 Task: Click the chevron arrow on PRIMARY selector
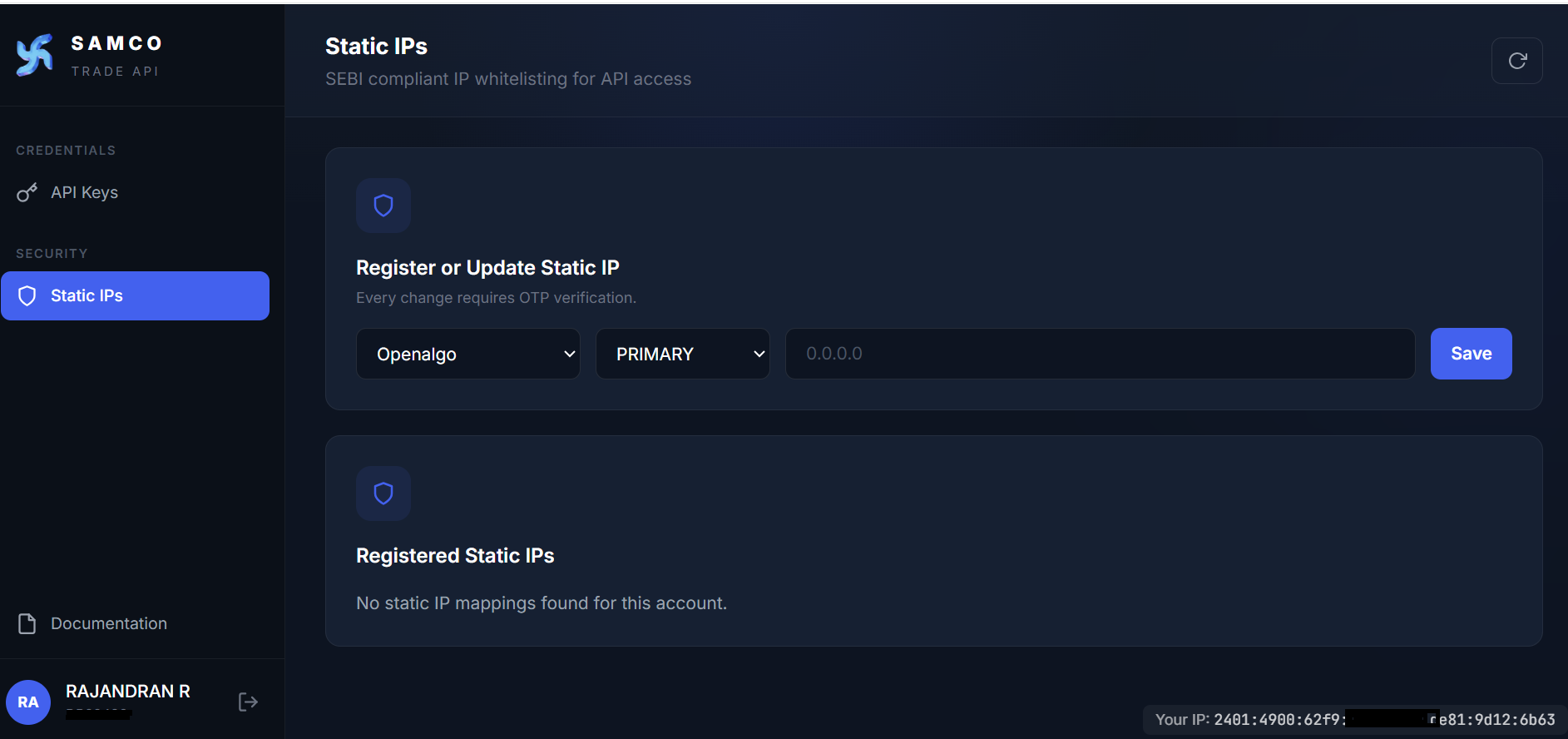[759, 354]
